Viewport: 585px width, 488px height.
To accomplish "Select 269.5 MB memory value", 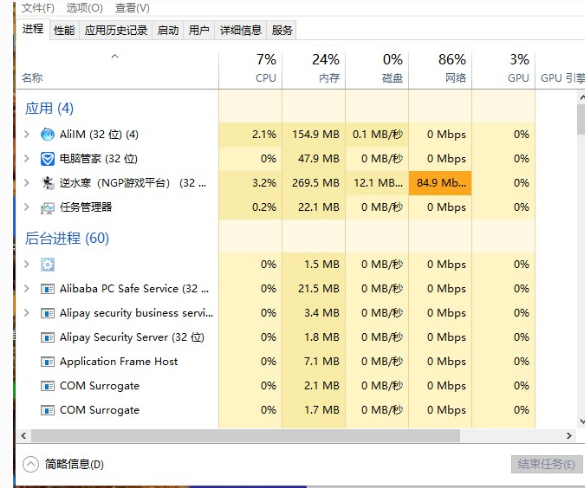I will click(x=316, y=183).
